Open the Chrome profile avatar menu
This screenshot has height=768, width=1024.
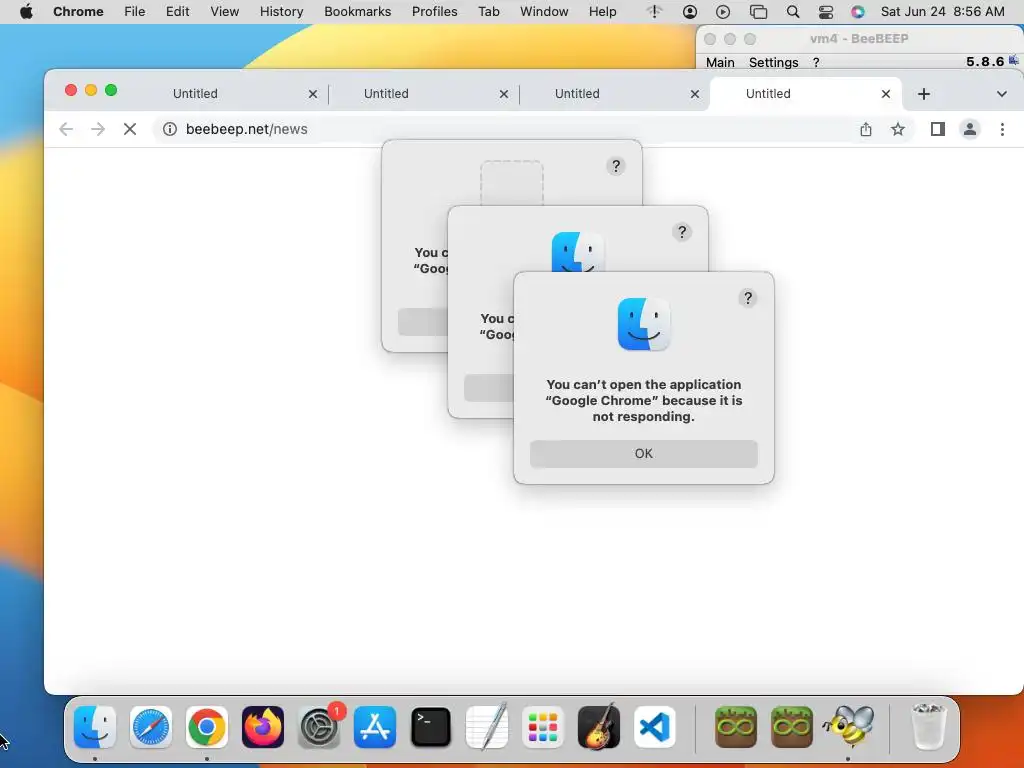(x=970, y=129)
